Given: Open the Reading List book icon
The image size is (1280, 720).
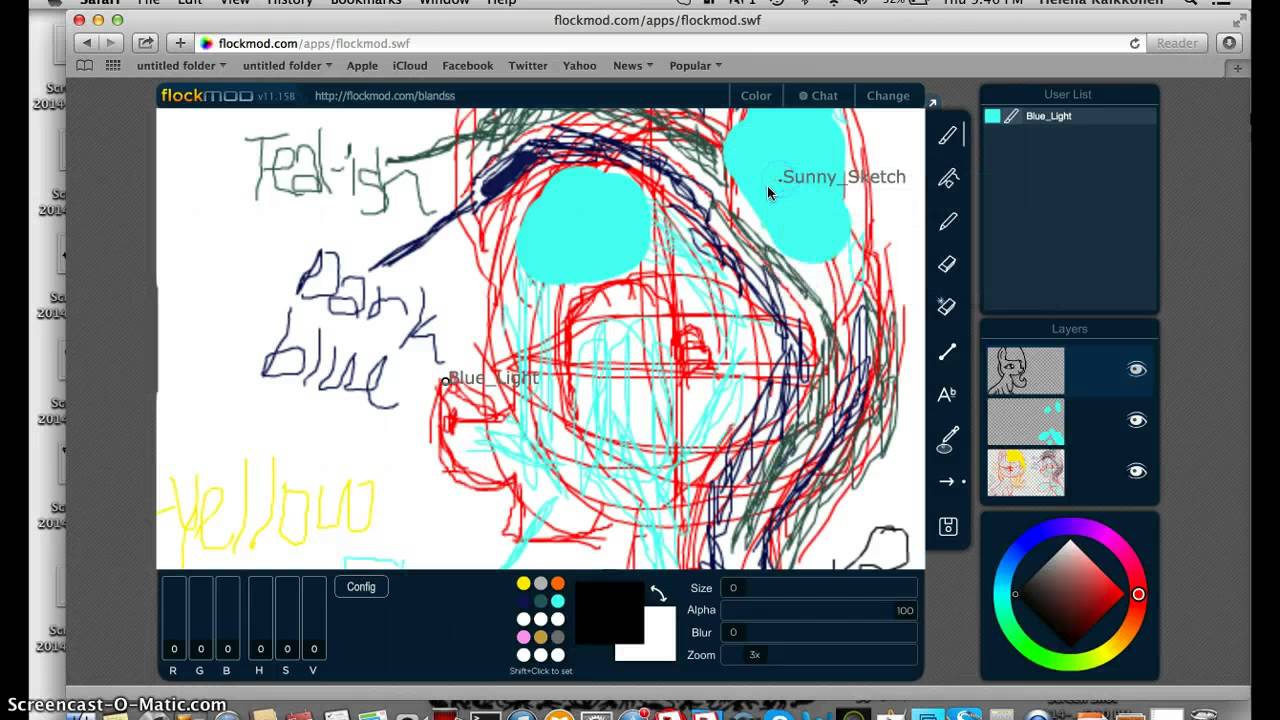Looking at the screenshot, I should pyautogui.click(x=85, y=66).
